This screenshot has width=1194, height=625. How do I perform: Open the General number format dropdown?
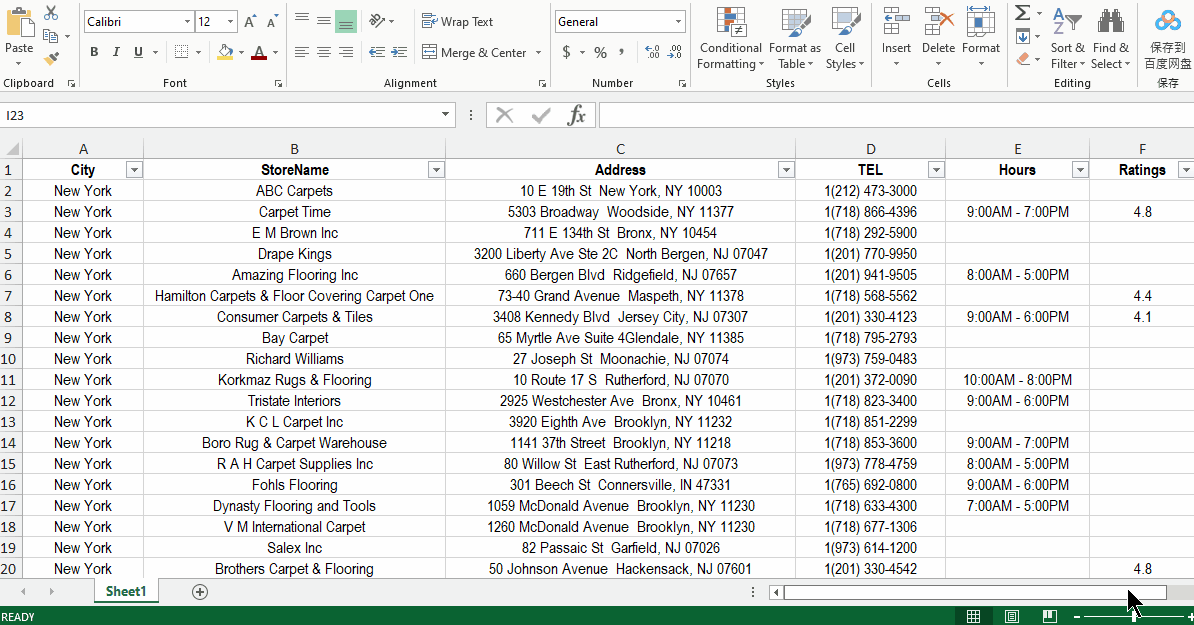[x=678, y=21]
